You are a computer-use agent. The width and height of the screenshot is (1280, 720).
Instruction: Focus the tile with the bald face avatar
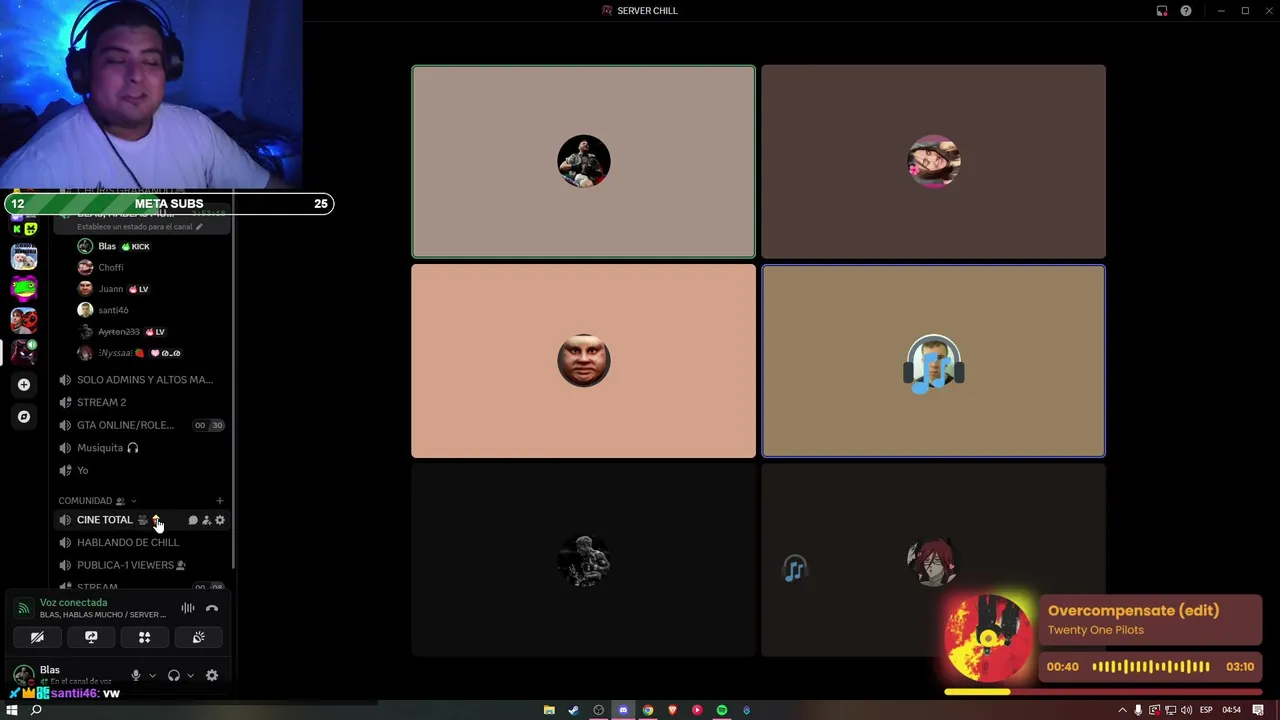pyautogui.click(x=584, y=361)
